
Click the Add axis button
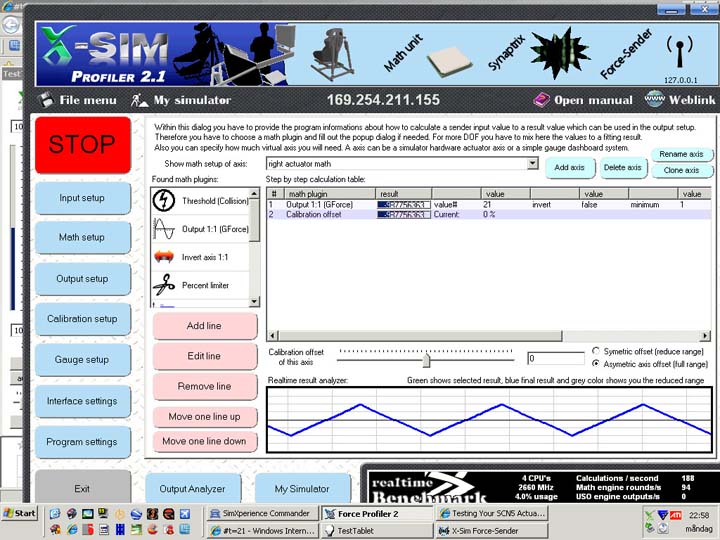point(569,168)
